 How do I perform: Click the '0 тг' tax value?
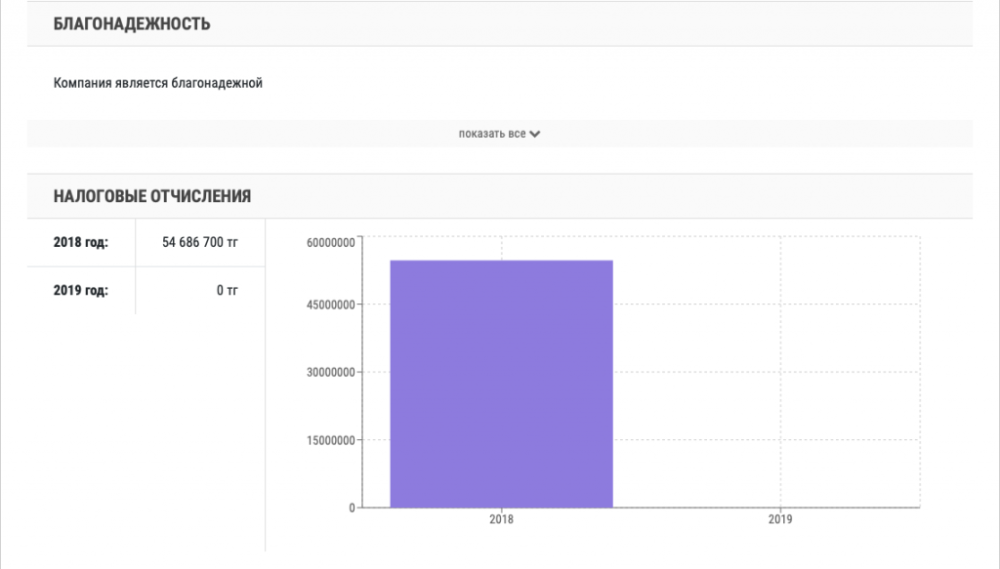click(227, 291)
